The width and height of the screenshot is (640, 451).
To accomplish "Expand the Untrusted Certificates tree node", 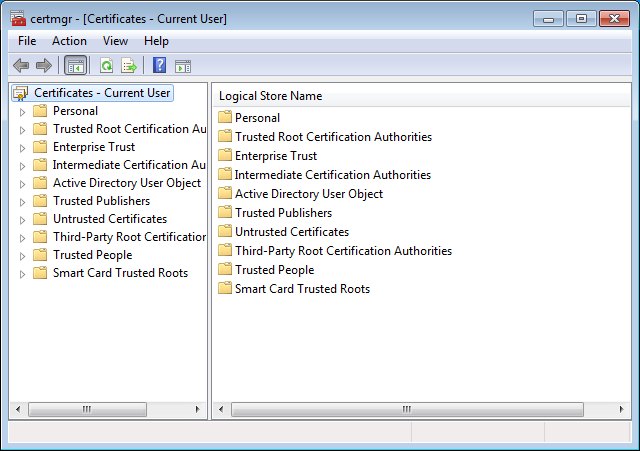I will tap(22, 219).
